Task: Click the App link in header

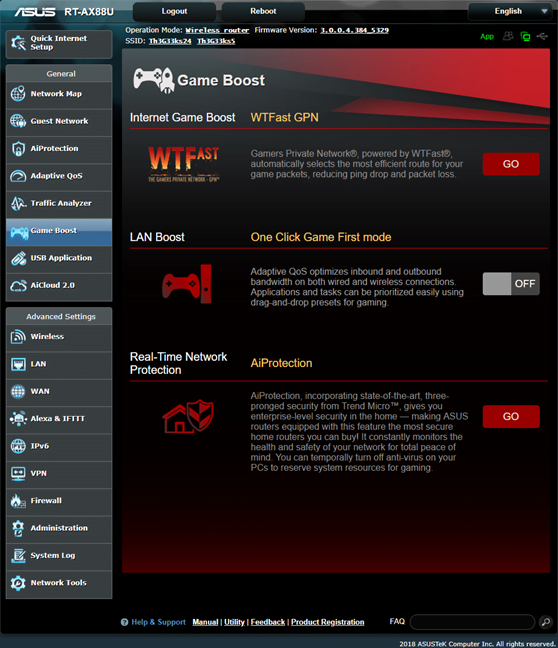Action: [x=487, y=36]
